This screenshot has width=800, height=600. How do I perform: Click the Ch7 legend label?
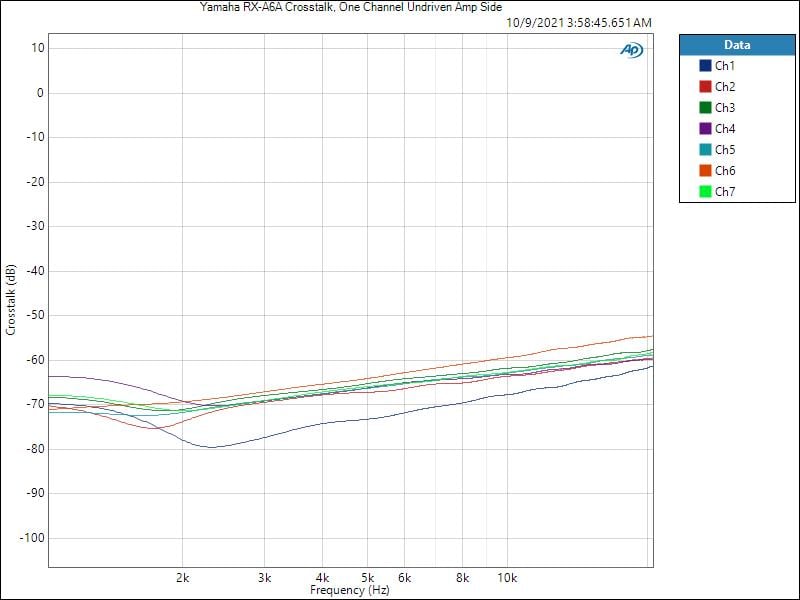725,191
